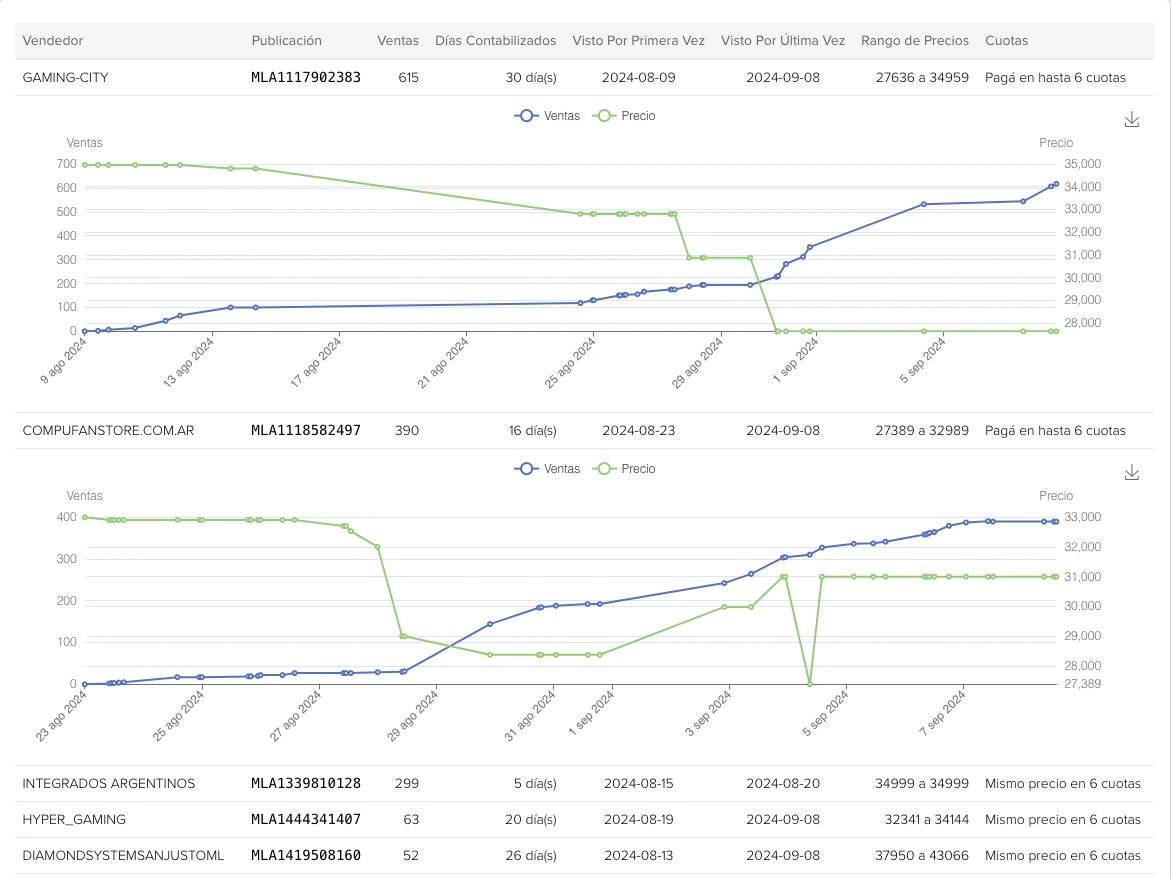Select price range 27389 a 32989
The height and width of the screenshot is (879, 1171).
point(922,431)
